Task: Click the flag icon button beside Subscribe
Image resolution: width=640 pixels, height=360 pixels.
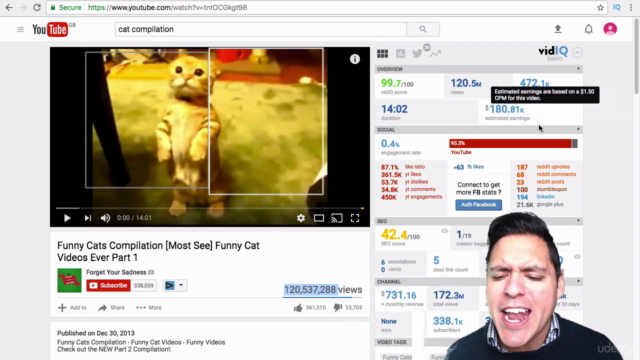Action: tap(169, 285)
